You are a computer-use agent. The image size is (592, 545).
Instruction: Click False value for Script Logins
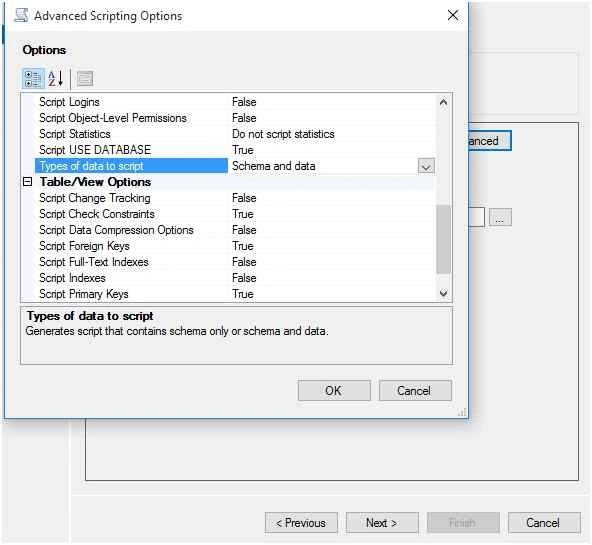[x=244, y=102]
